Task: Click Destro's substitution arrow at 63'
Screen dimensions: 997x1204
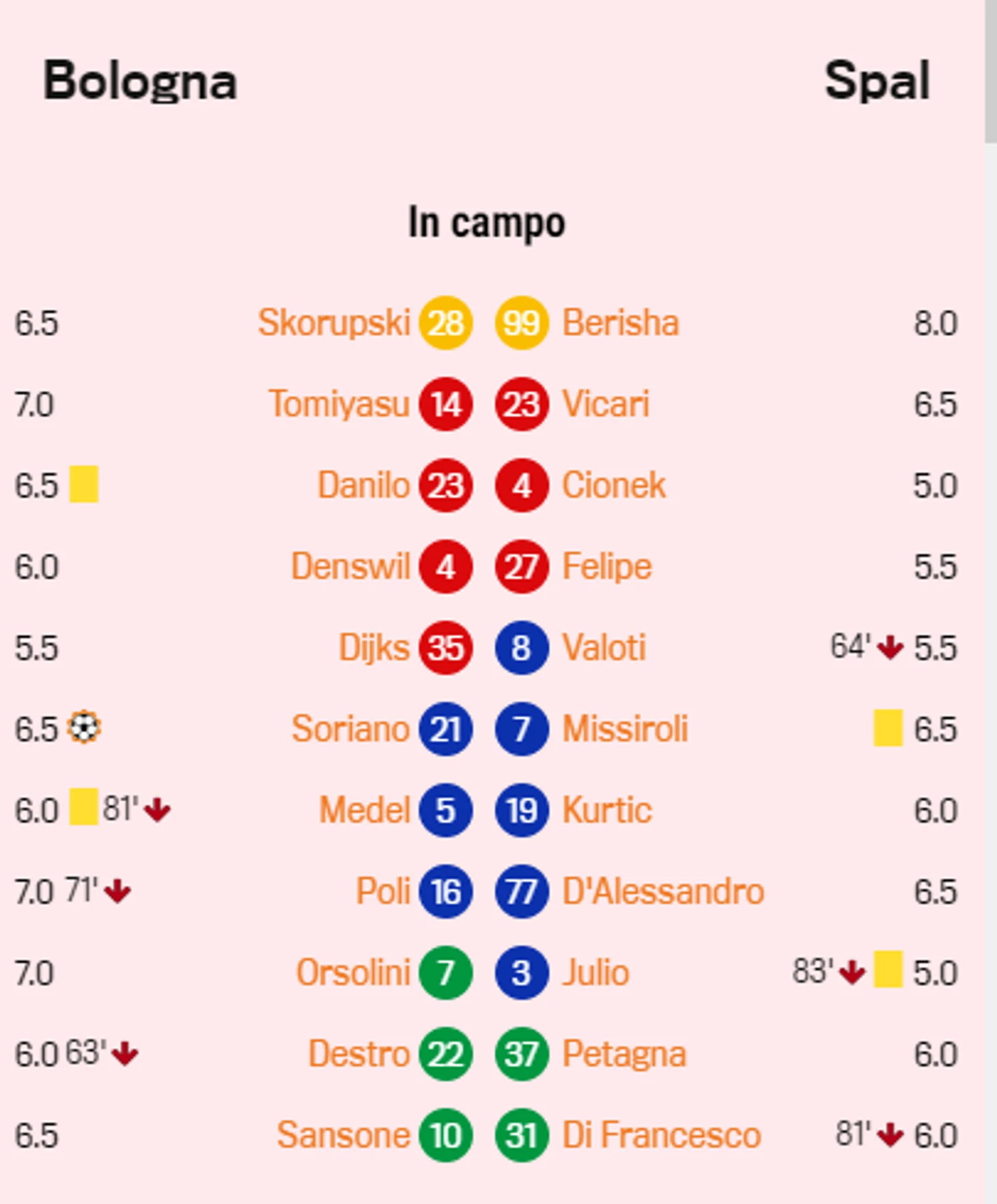Action: point(125,1053)
